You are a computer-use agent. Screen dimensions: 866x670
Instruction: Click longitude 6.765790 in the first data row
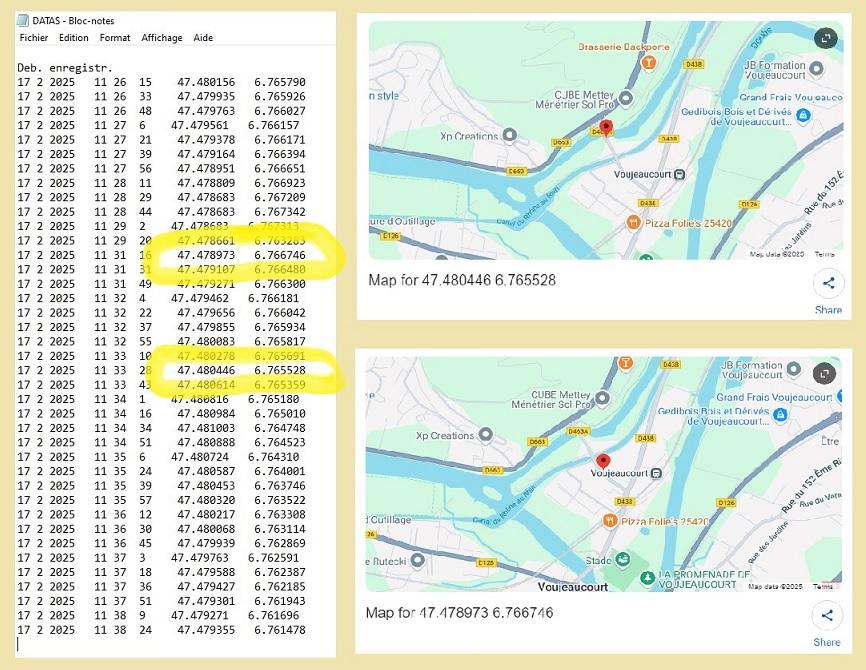click(280, 82)
